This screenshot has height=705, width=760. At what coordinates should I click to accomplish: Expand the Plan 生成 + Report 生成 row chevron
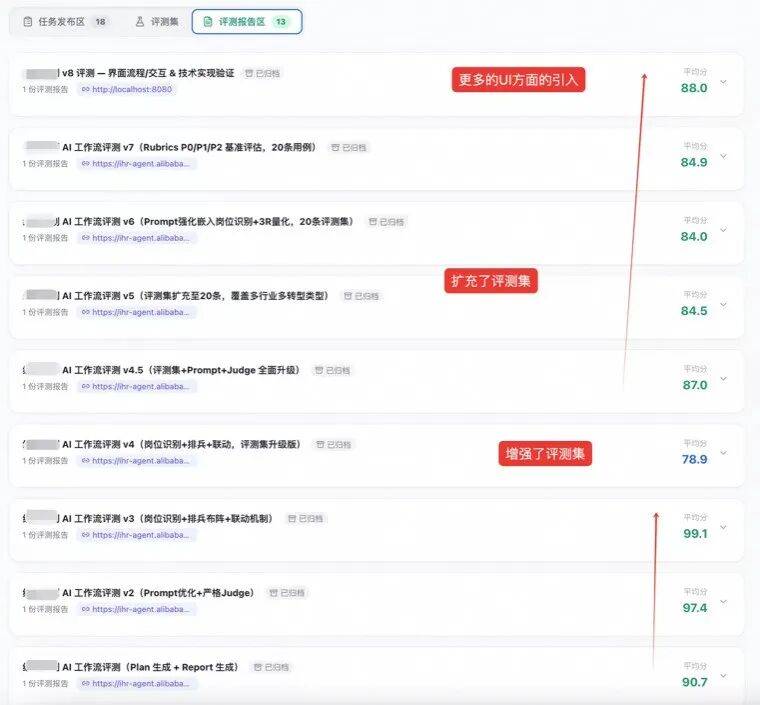click(x=723, y=675)
